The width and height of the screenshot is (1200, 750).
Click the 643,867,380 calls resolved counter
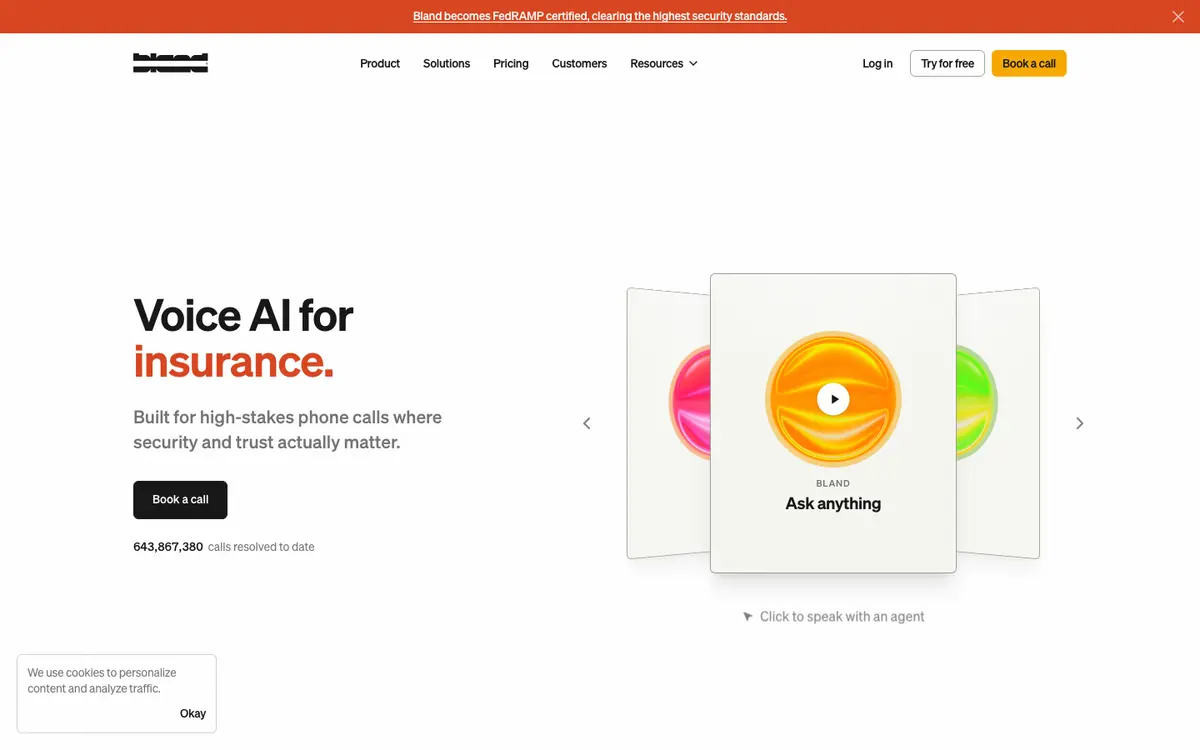pyautogui.click(x=224, y=547)
